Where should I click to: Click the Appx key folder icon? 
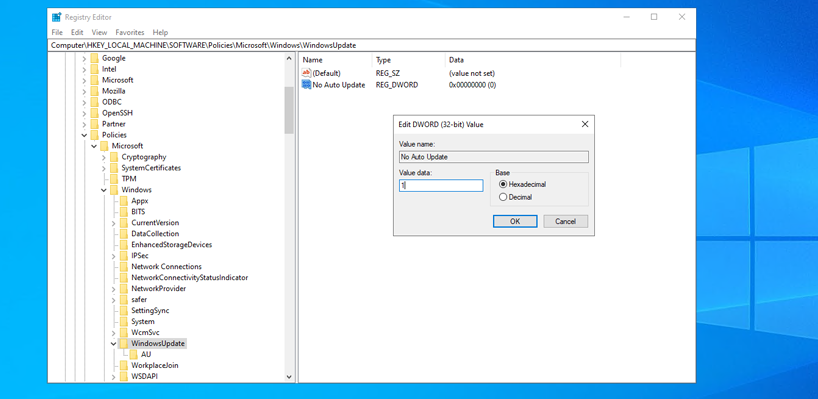tap(124, 201)
